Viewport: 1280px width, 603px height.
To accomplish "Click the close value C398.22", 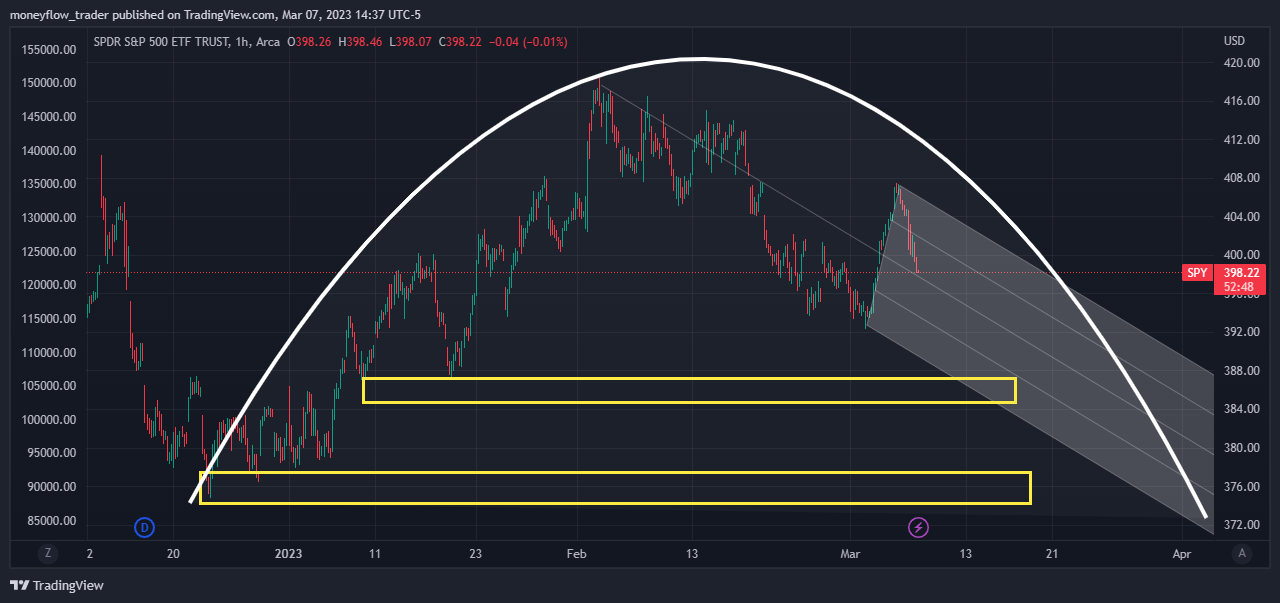I will point(461,42).
